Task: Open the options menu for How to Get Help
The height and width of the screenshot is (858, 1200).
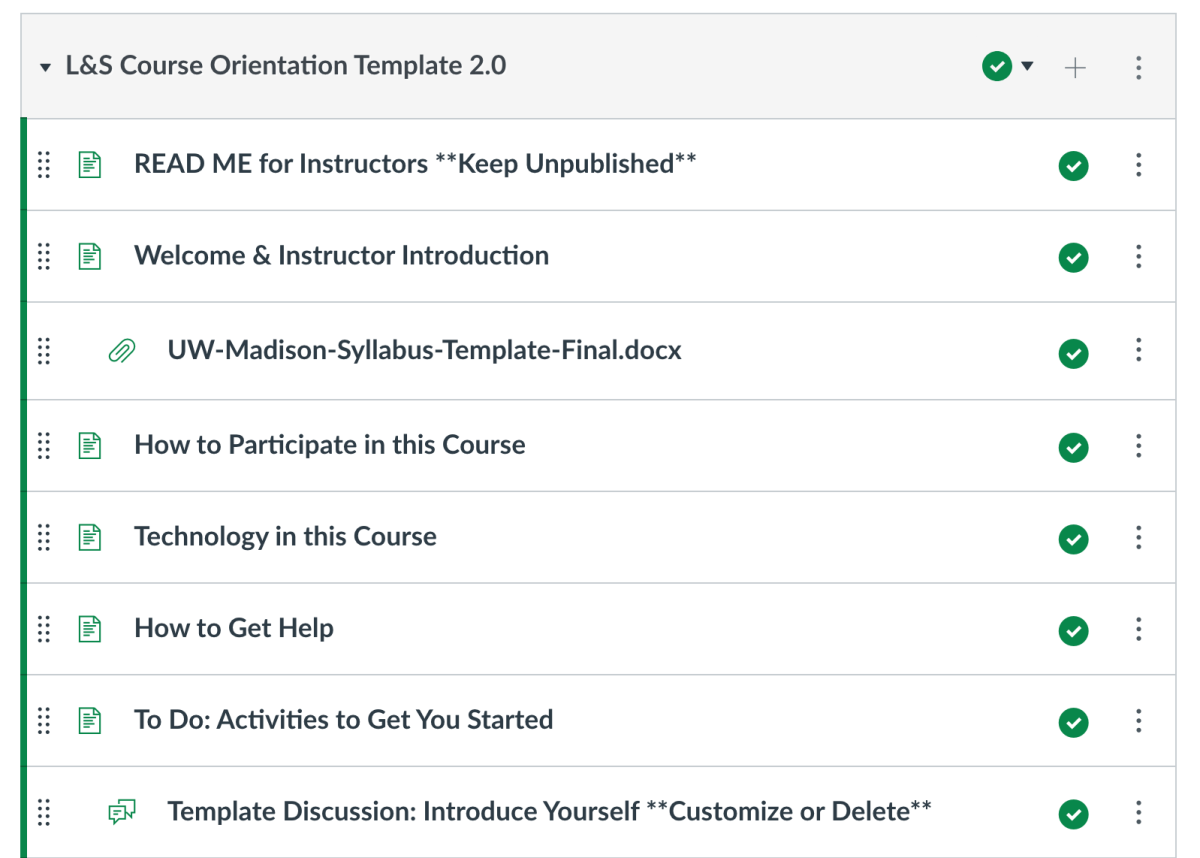Action: coord(1139,630)
